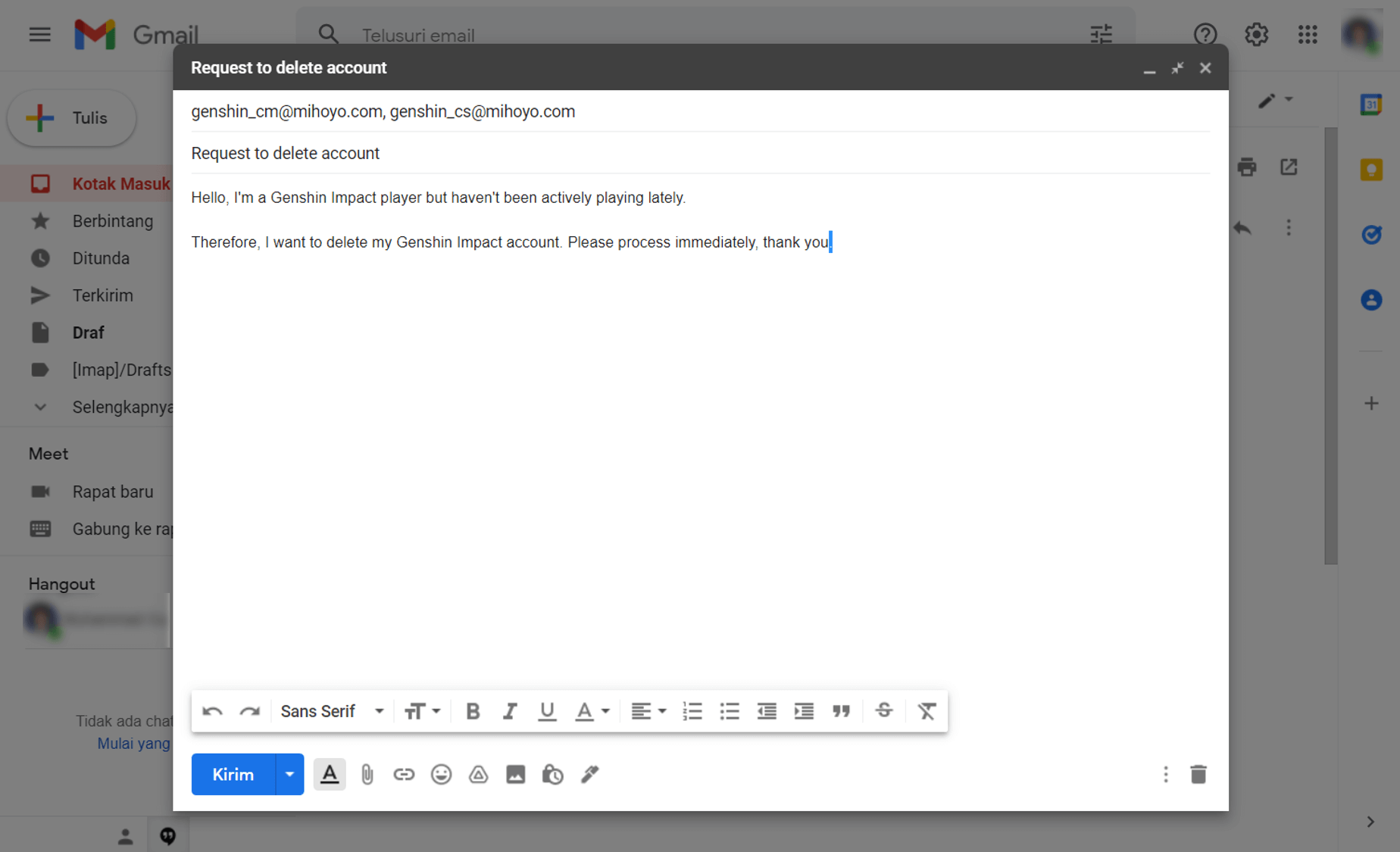Insert a bulleted list
This screenshot has height=852, width=1400.
730,711
